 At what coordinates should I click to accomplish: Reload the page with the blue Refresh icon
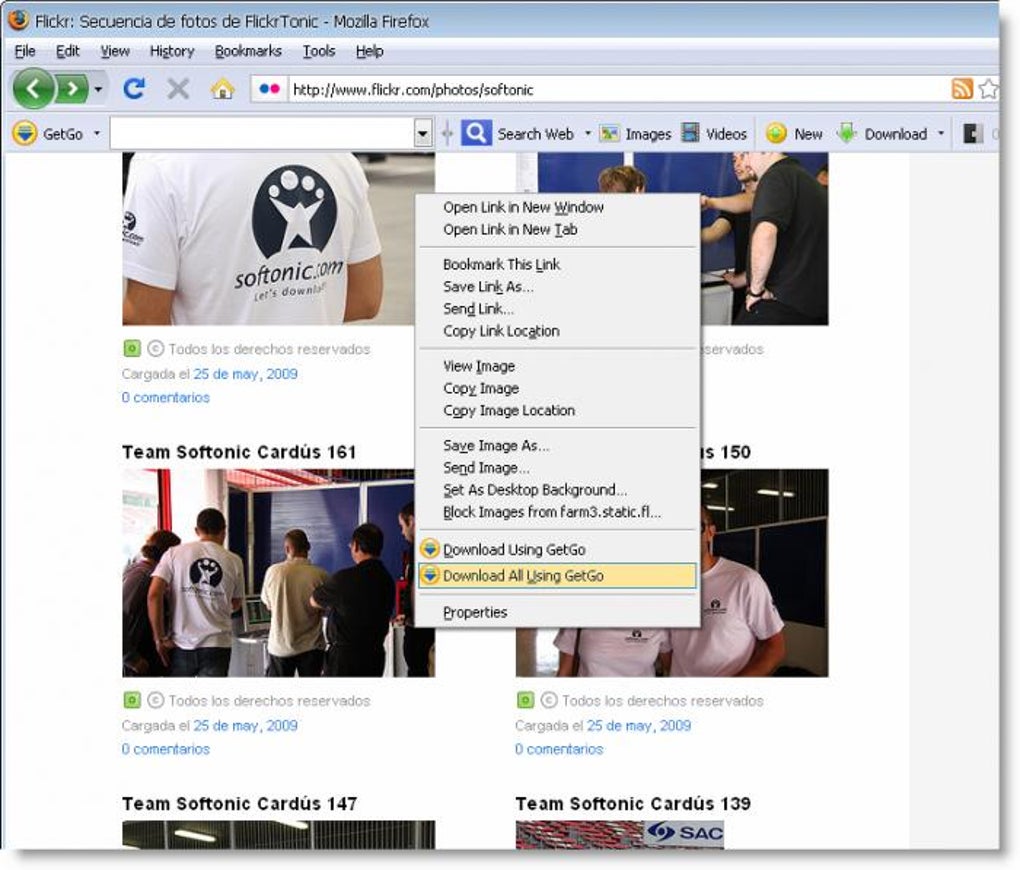point(134,88)
